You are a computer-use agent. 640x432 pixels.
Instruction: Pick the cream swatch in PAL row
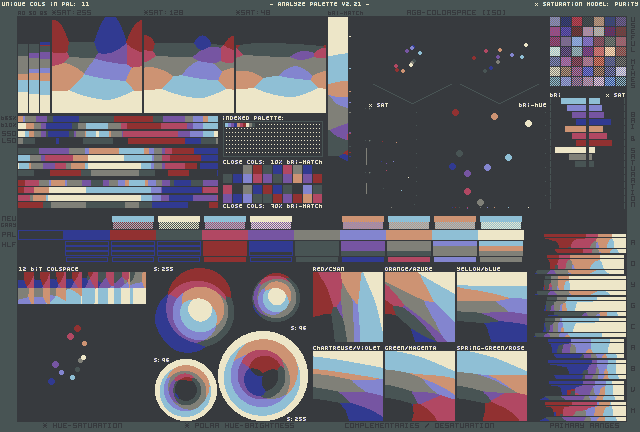coord(501,235)
